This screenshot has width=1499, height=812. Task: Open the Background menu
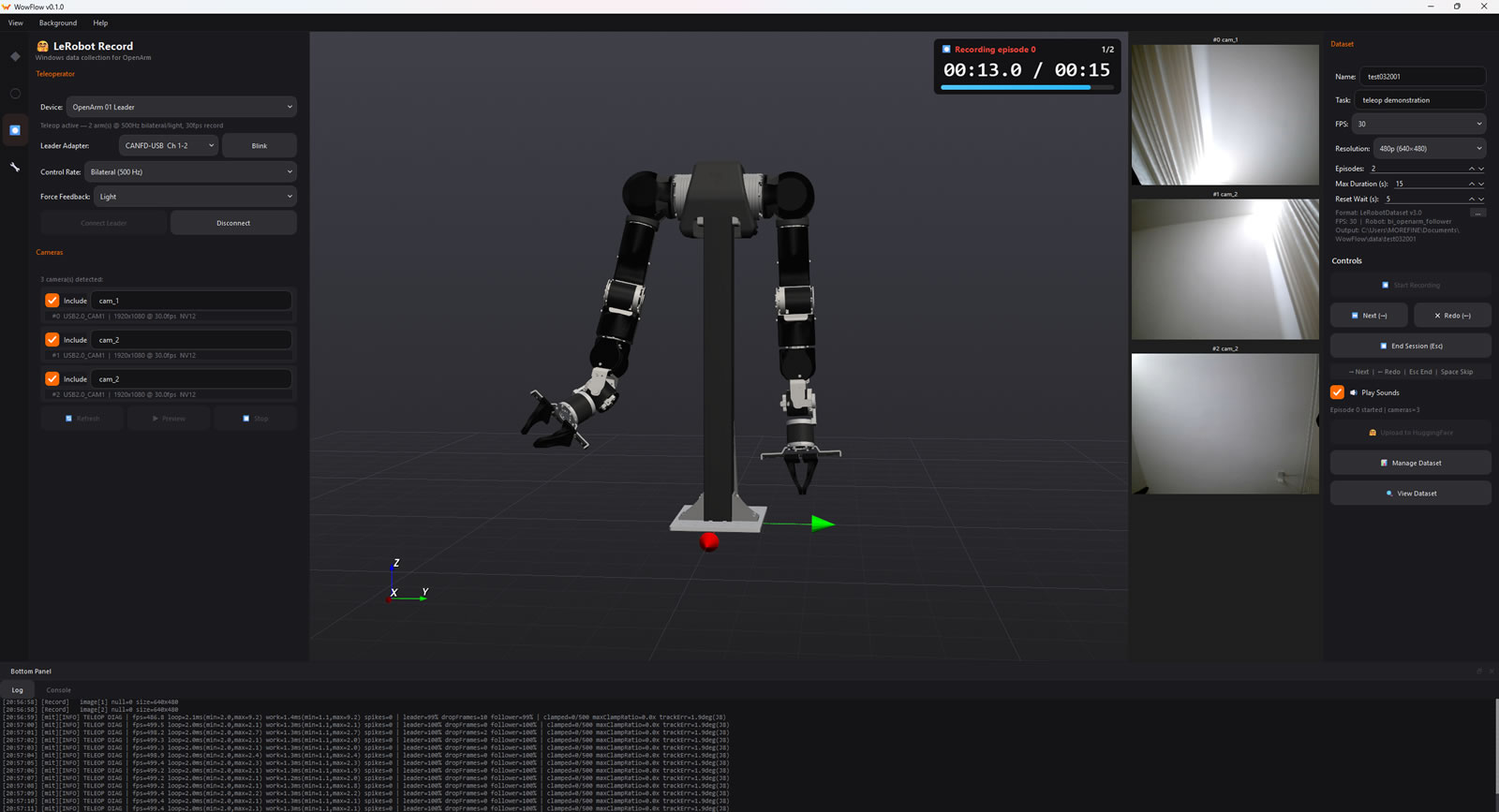click(58, 22)
